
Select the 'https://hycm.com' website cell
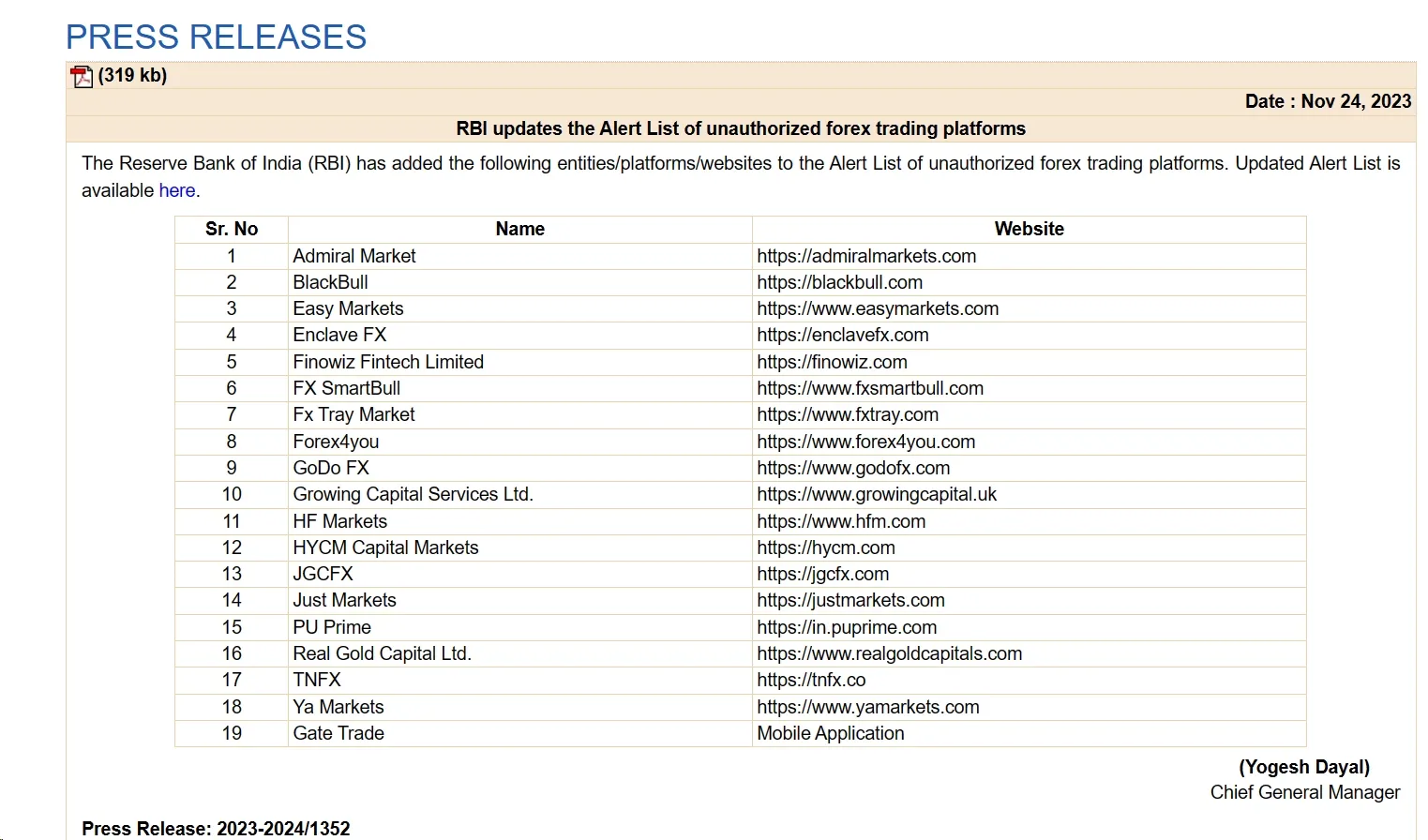tap(1030, 547)
